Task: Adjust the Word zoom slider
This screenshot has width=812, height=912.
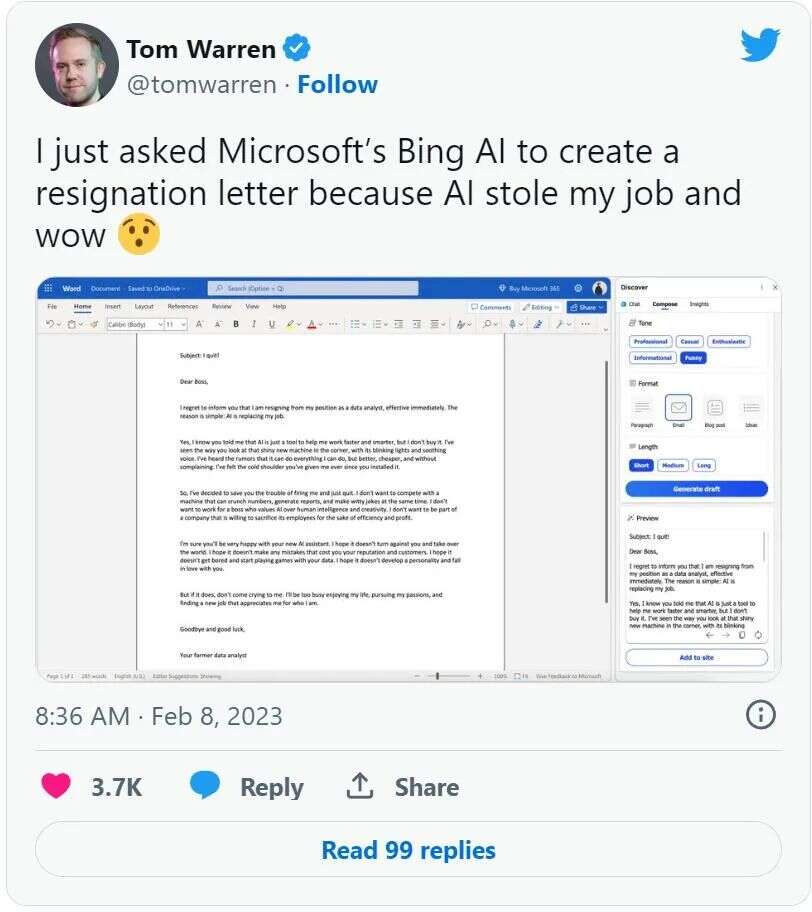Action: click(437, 676)
